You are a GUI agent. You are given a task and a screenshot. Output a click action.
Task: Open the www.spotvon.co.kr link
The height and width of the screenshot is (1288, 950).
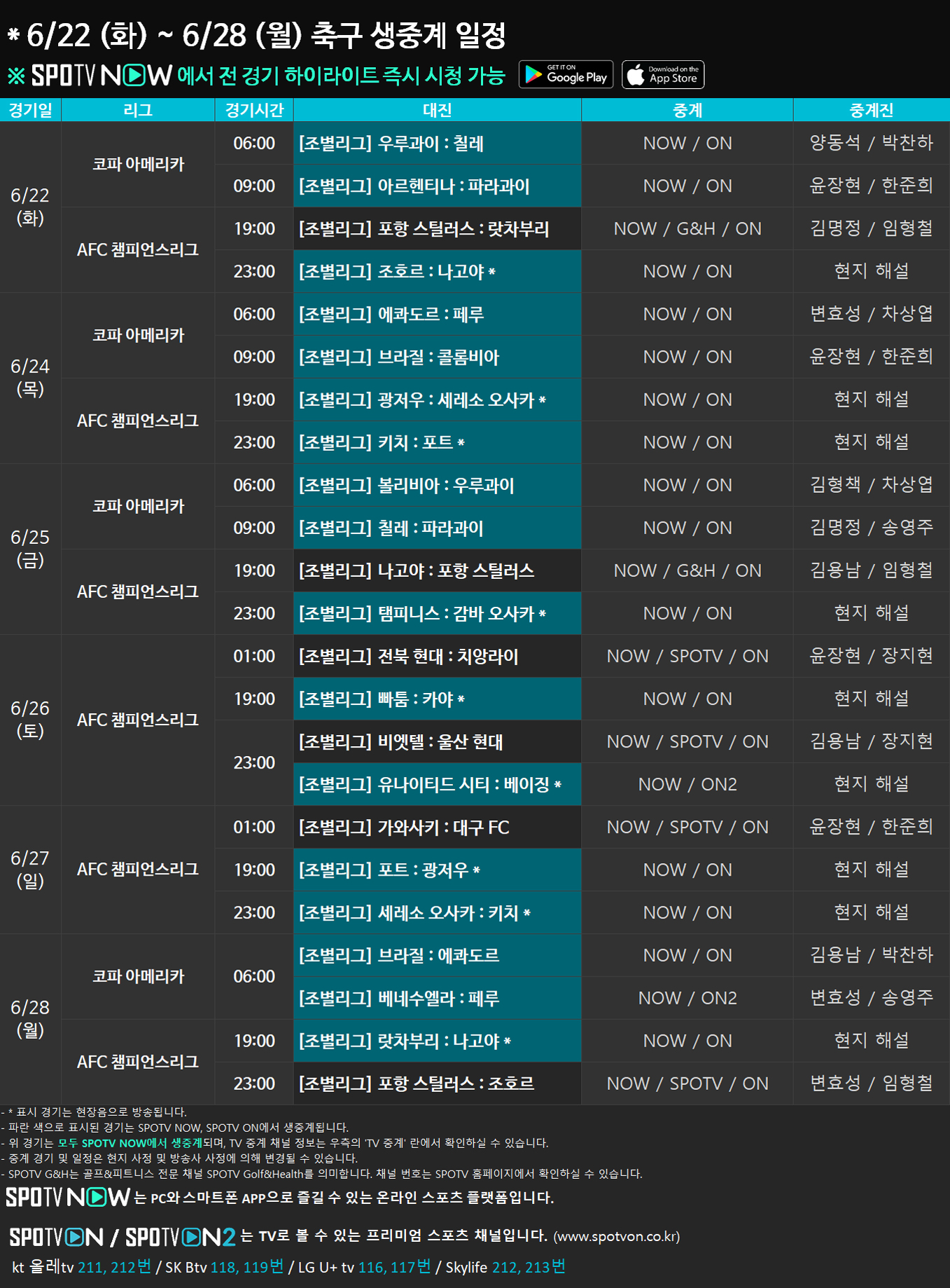tap(616, 1237)
